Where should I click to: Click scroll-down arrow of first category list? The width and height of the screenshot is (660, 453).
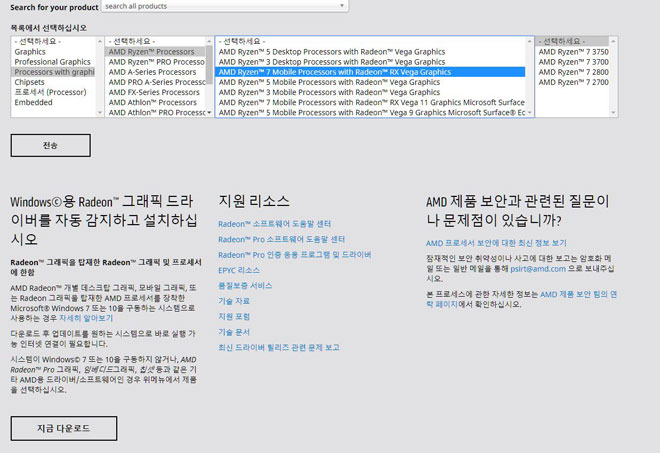pyautogui.click(x=100, y=112)
